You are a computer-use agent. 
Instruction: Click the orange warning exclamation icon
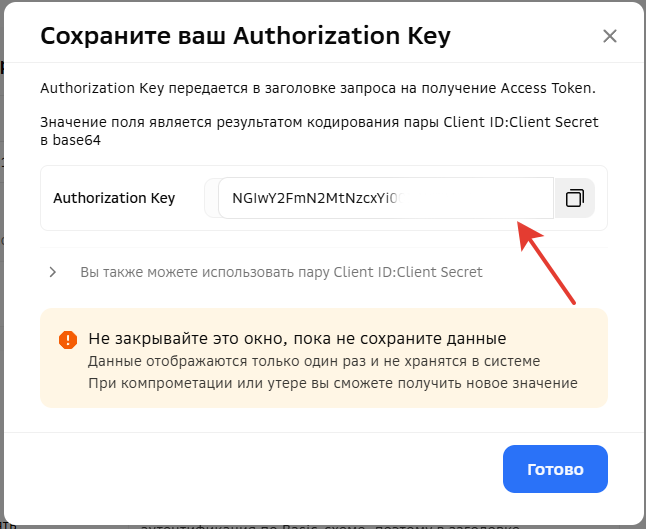[x=67, y=340]
